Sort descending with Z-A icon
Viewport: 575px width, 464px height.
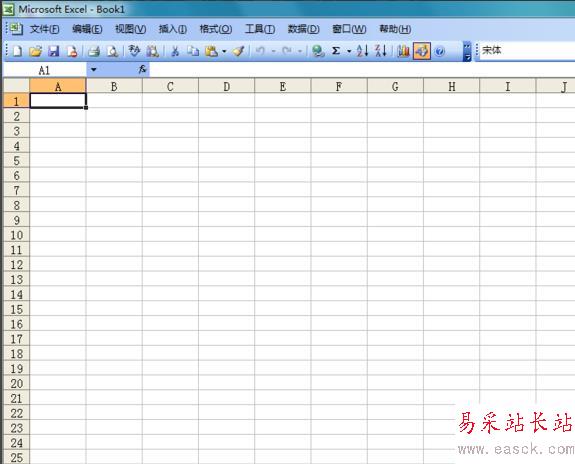pyautogui.click(x=381, y=51)
